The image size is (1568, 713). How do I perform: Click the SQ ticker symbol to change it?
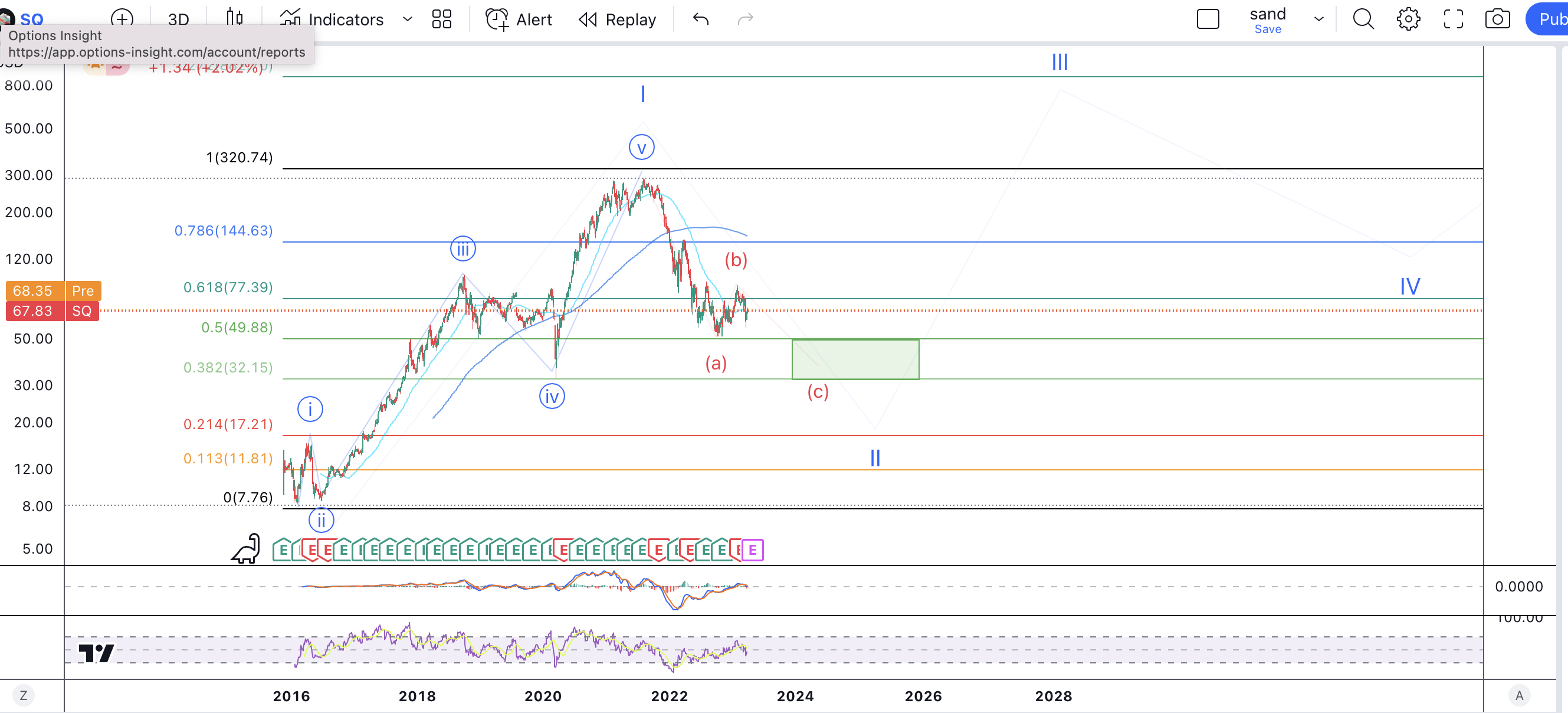31,19
